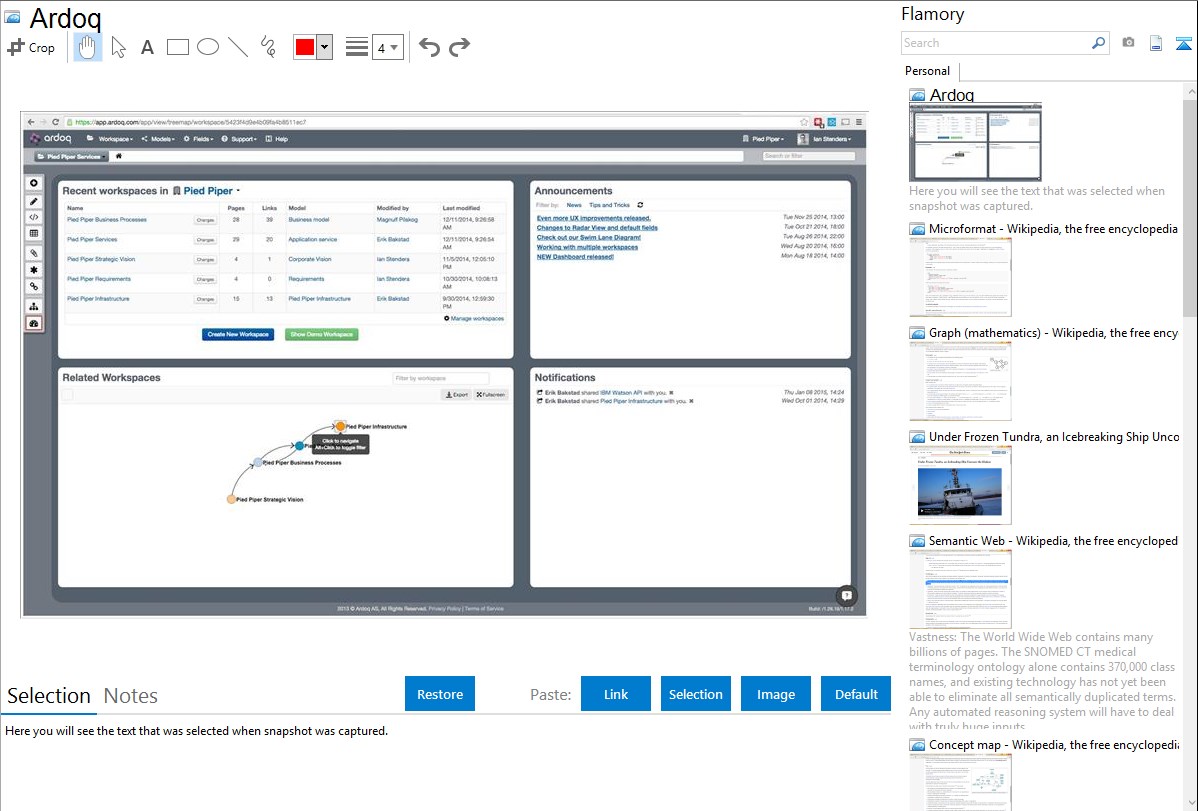Image resolution: width=1198 pixels, height=811 pixels.
Task: Open the Under Frozen Tundra snapshot thumbnail
Action: click(960, 485)
